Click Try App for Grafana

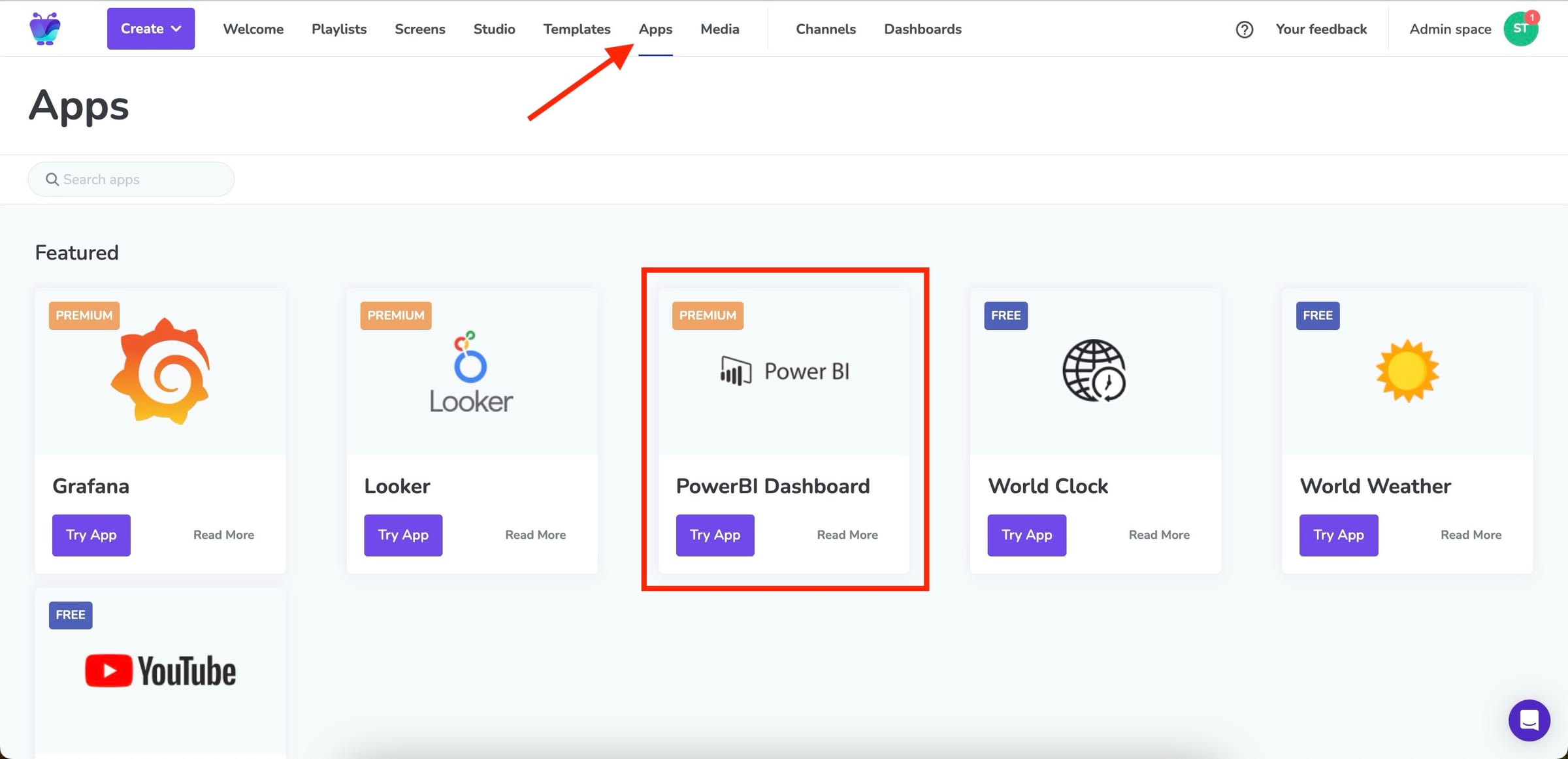pos(91,535)
